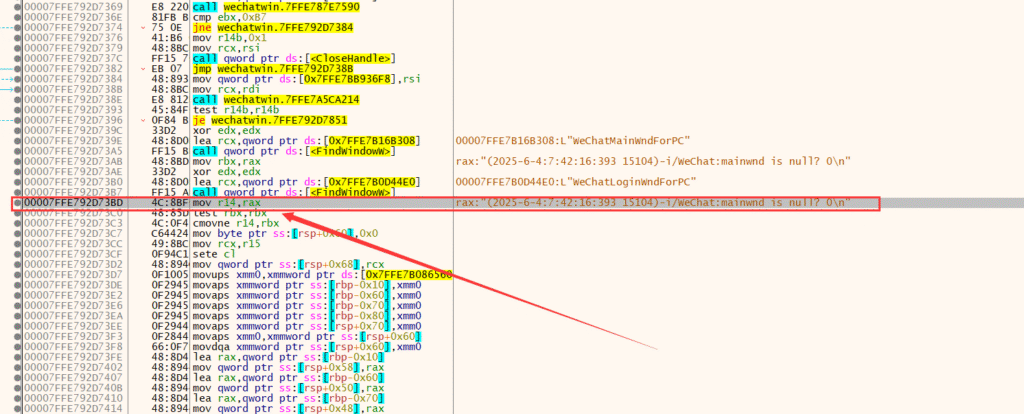Select address 00007FFE792D7369 in disassembly
1024x414 pixels.
(x=72, y=6)
